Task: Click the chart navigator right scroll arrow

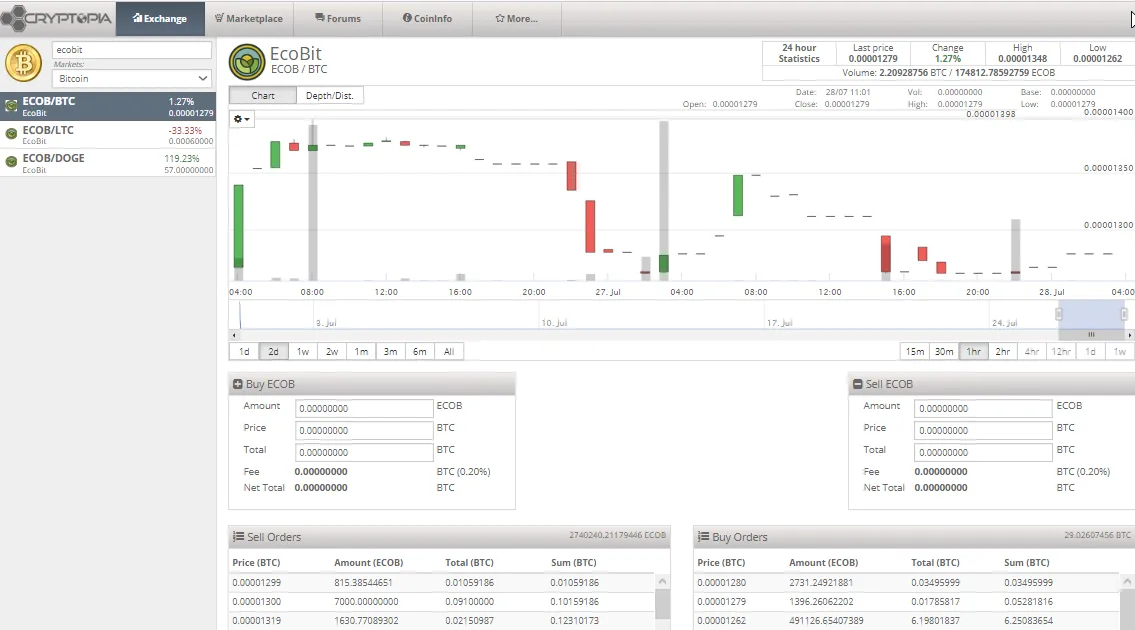Action: [1129, 335]
